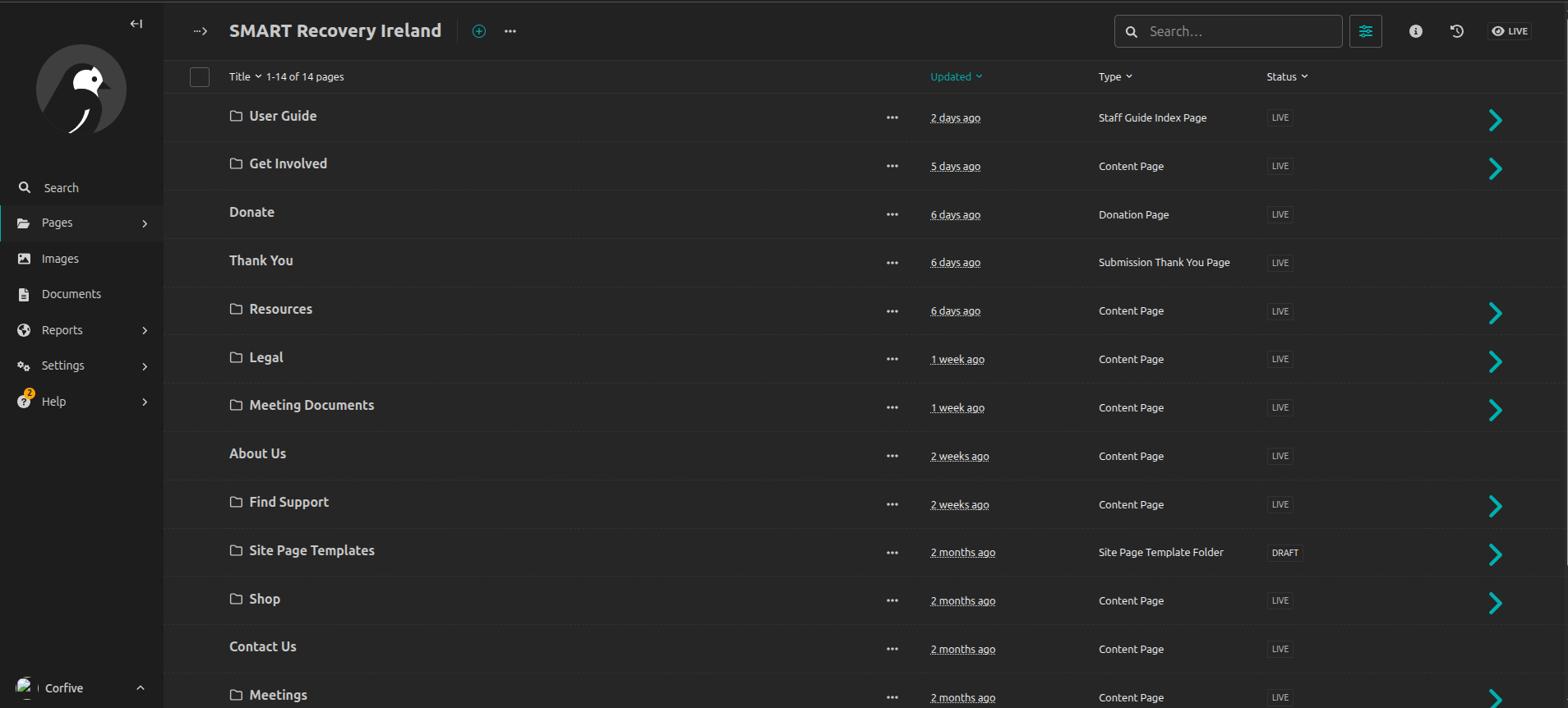The height and width of the screenshot is (708, 1568).
Task: Open Images in sidebar
Action: pos(81,259)
